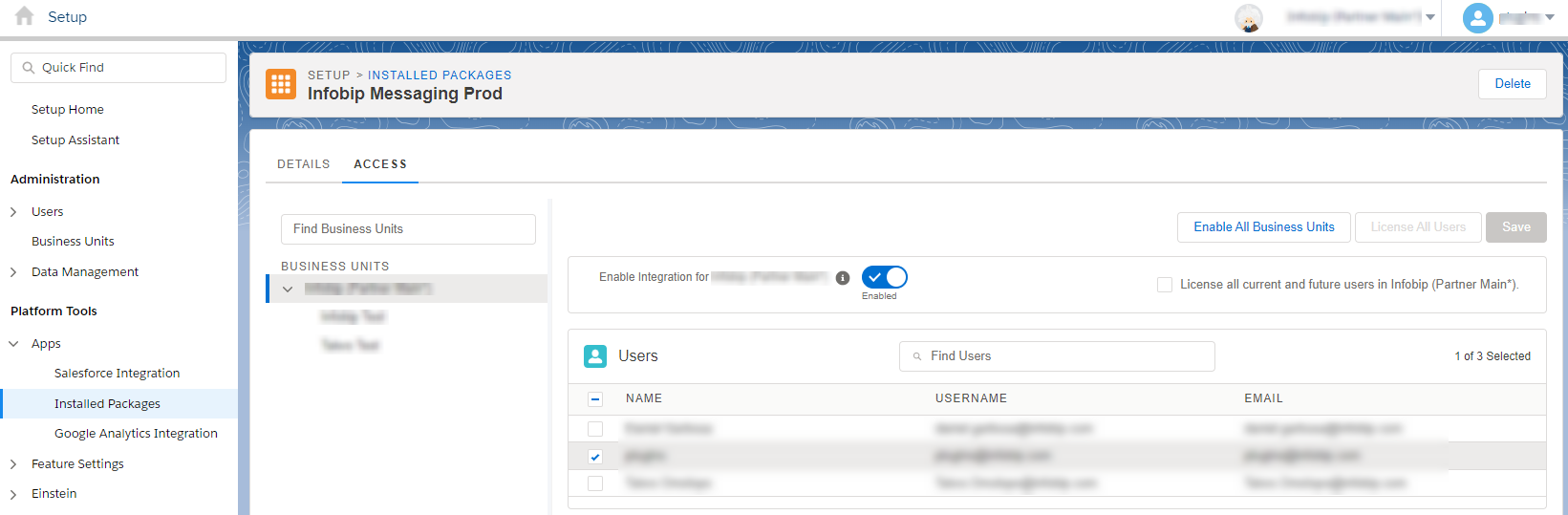Click the Installed Packages grid icon
The height and width of the screenshot is (515, 1568).
[x=281, y=84]
